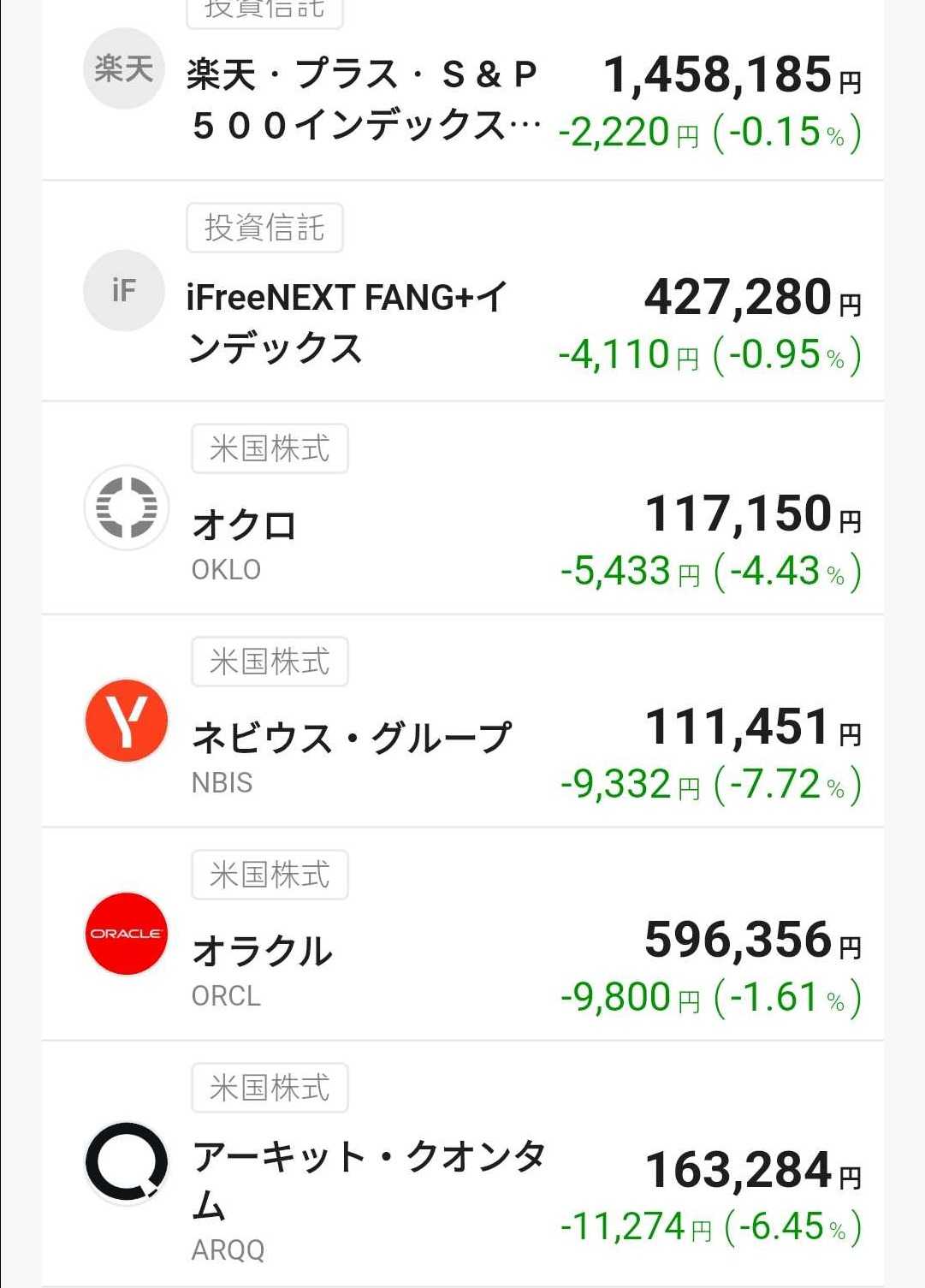
Task: Select the ネビウス・グループ stock name
Action: coord(351,738)
